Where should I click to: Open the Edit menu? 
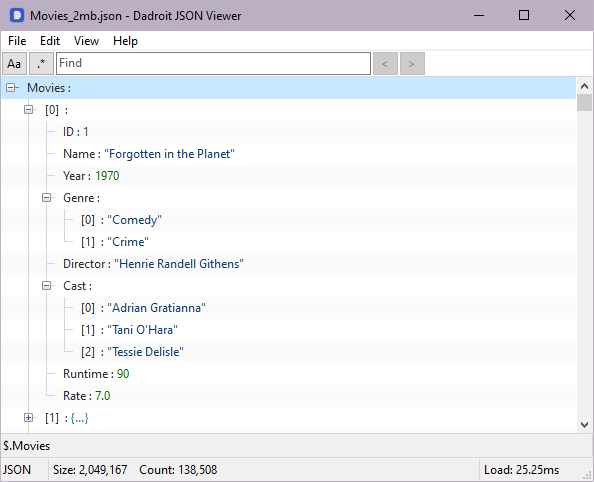[x=50, y=41]
